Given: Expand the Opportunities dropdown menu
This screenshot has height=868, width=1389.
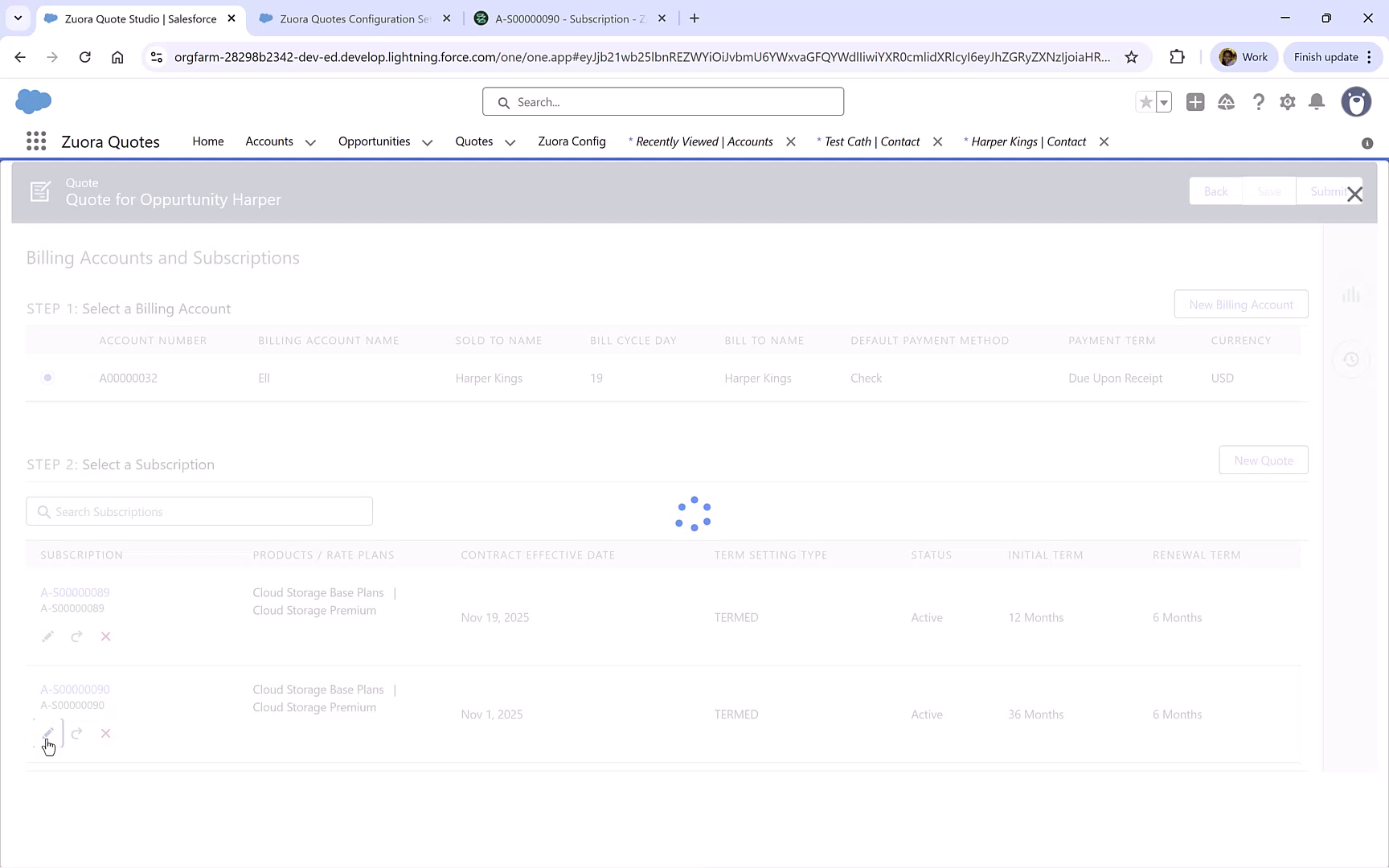Looking at the screenshot, I should (427, 141).
